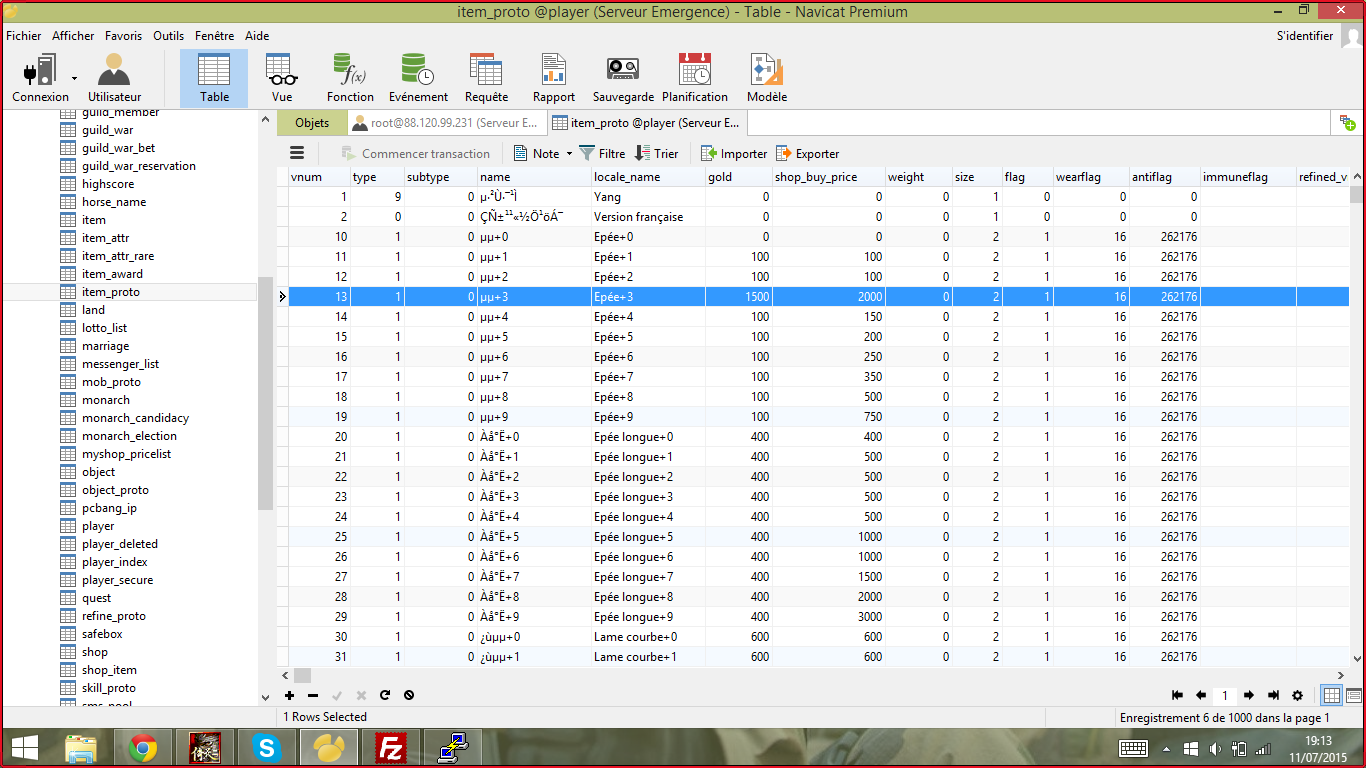Open the Vue toolbar icon
1366x768 pixels.
282,79
